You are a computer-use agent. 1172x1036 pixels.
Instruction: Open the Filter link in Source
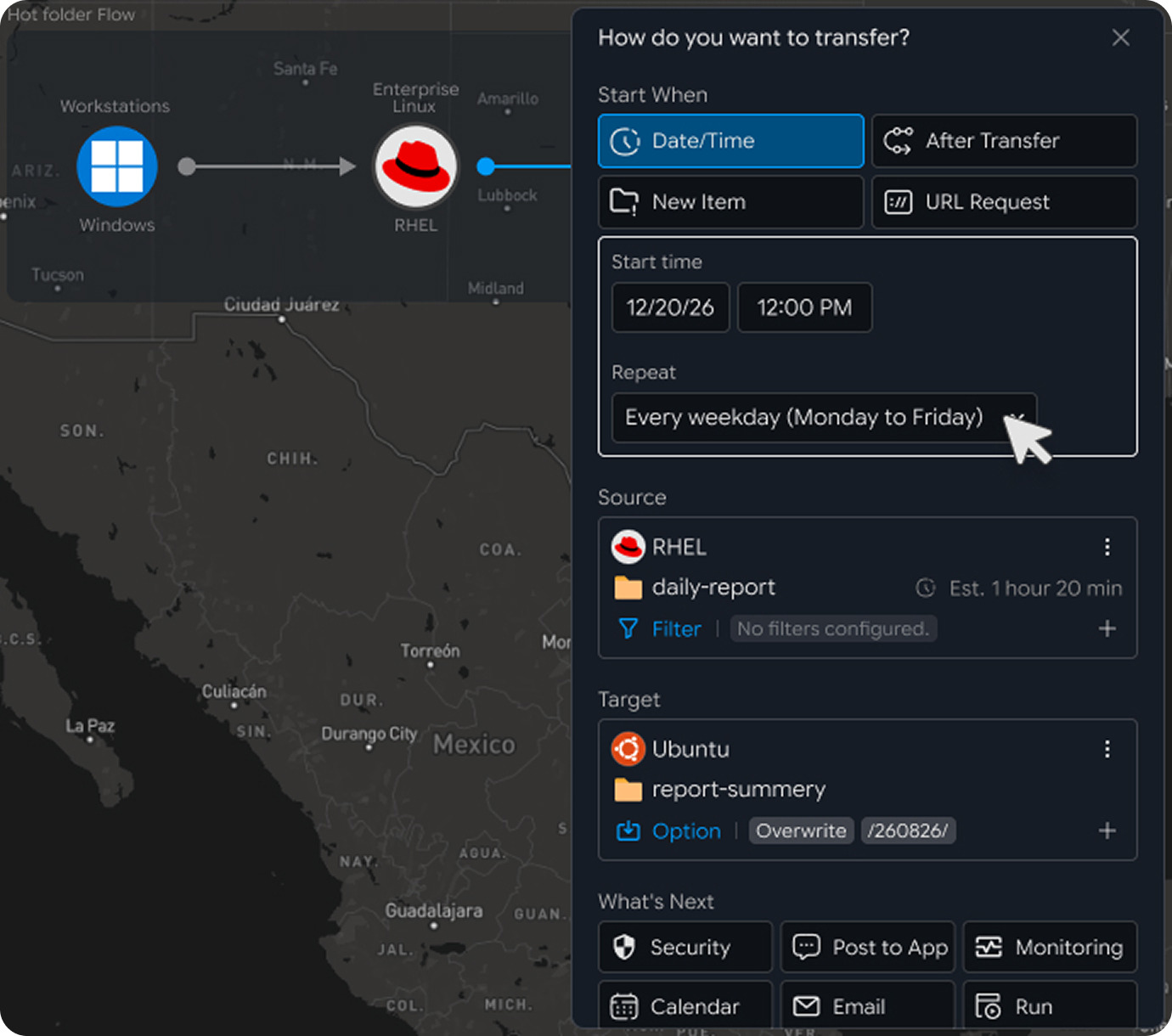677,629
